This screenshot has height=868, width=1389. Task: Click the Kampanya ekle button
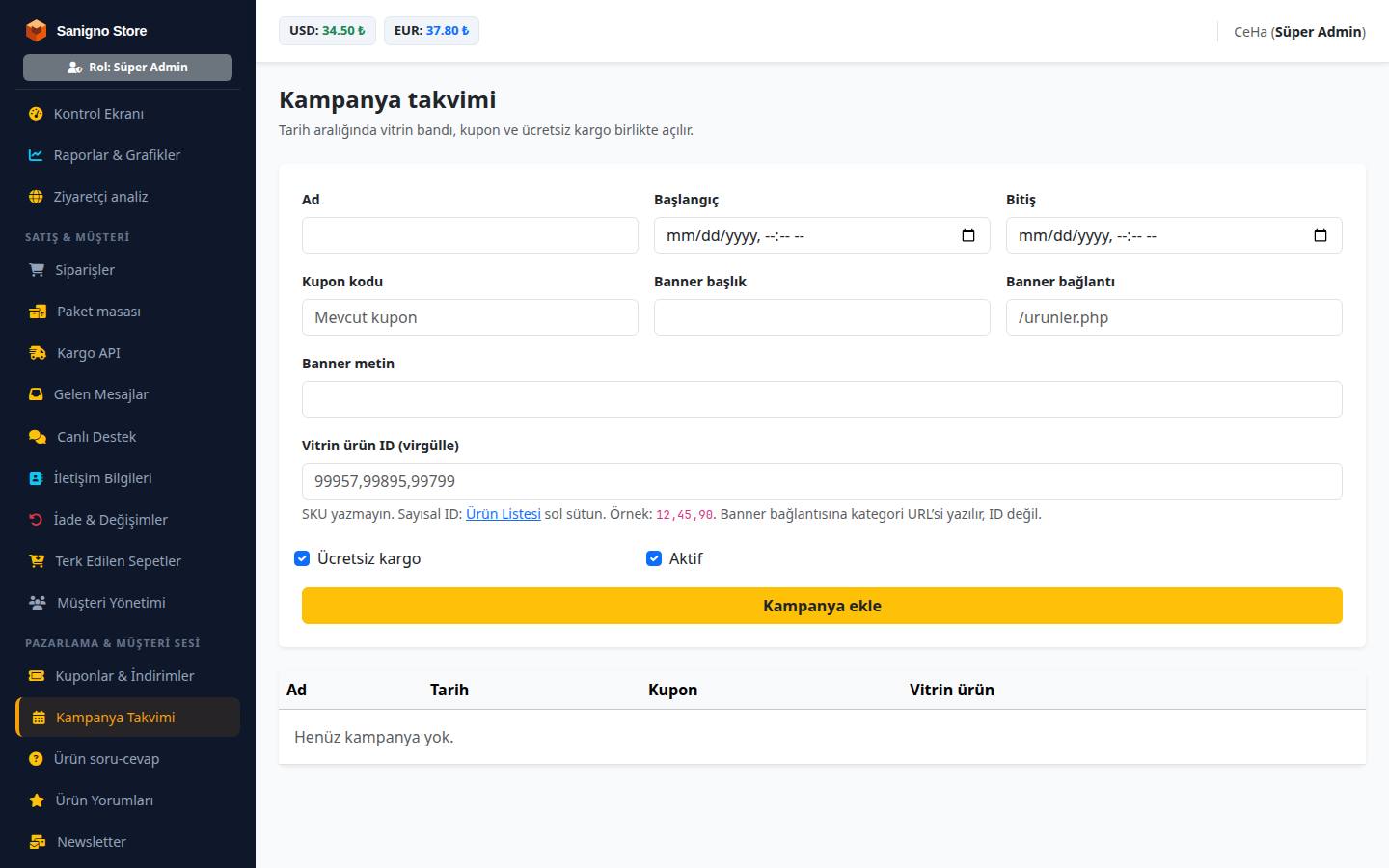[822, 606]
